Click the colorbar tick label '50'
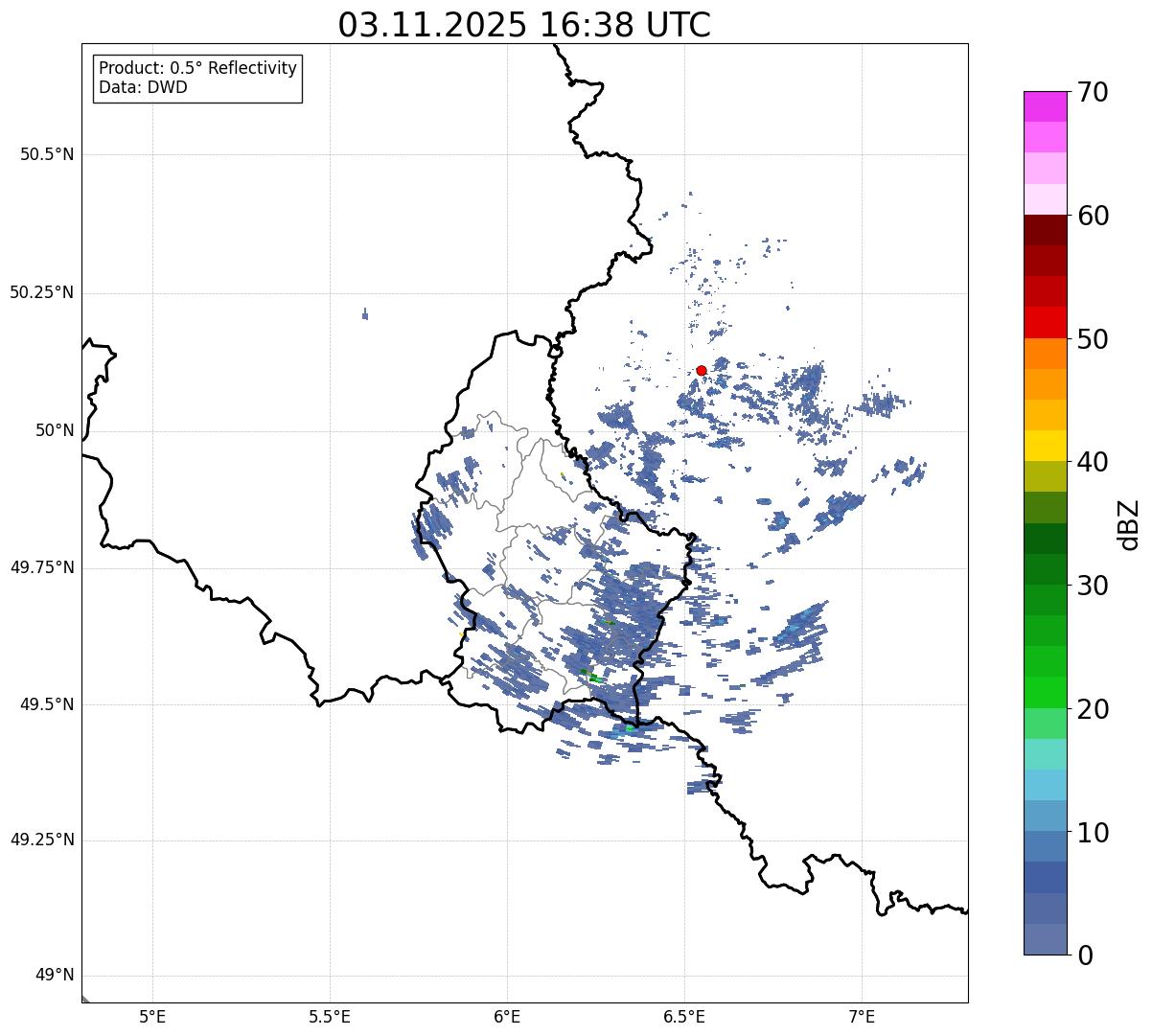The image size is (1152, 1036). 1093,339
